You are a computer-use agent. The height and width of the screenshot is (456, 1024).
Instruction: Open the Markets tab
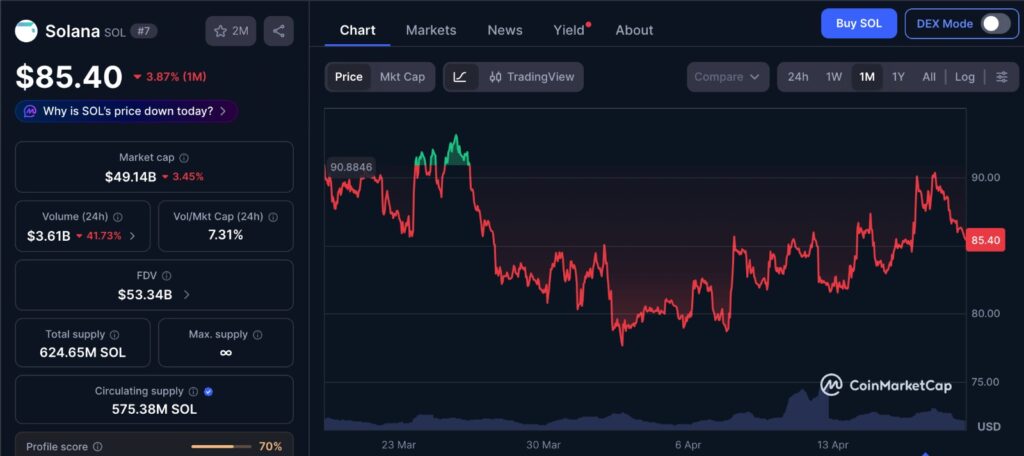click(431, 30)
